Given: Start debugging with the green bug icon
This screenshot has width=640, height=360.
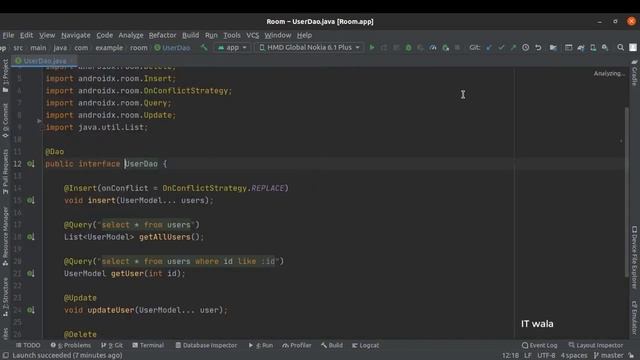Looking at the screenshot, I should (408, 48).
